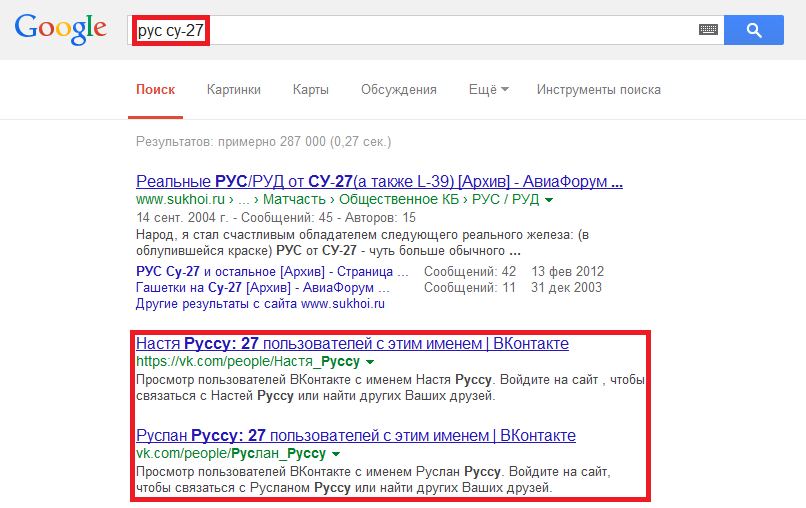Open the Гашетки на Су-27 sublink
Image resolution: width=806 pixels, height=508 pixels.
tap(263, 287)
